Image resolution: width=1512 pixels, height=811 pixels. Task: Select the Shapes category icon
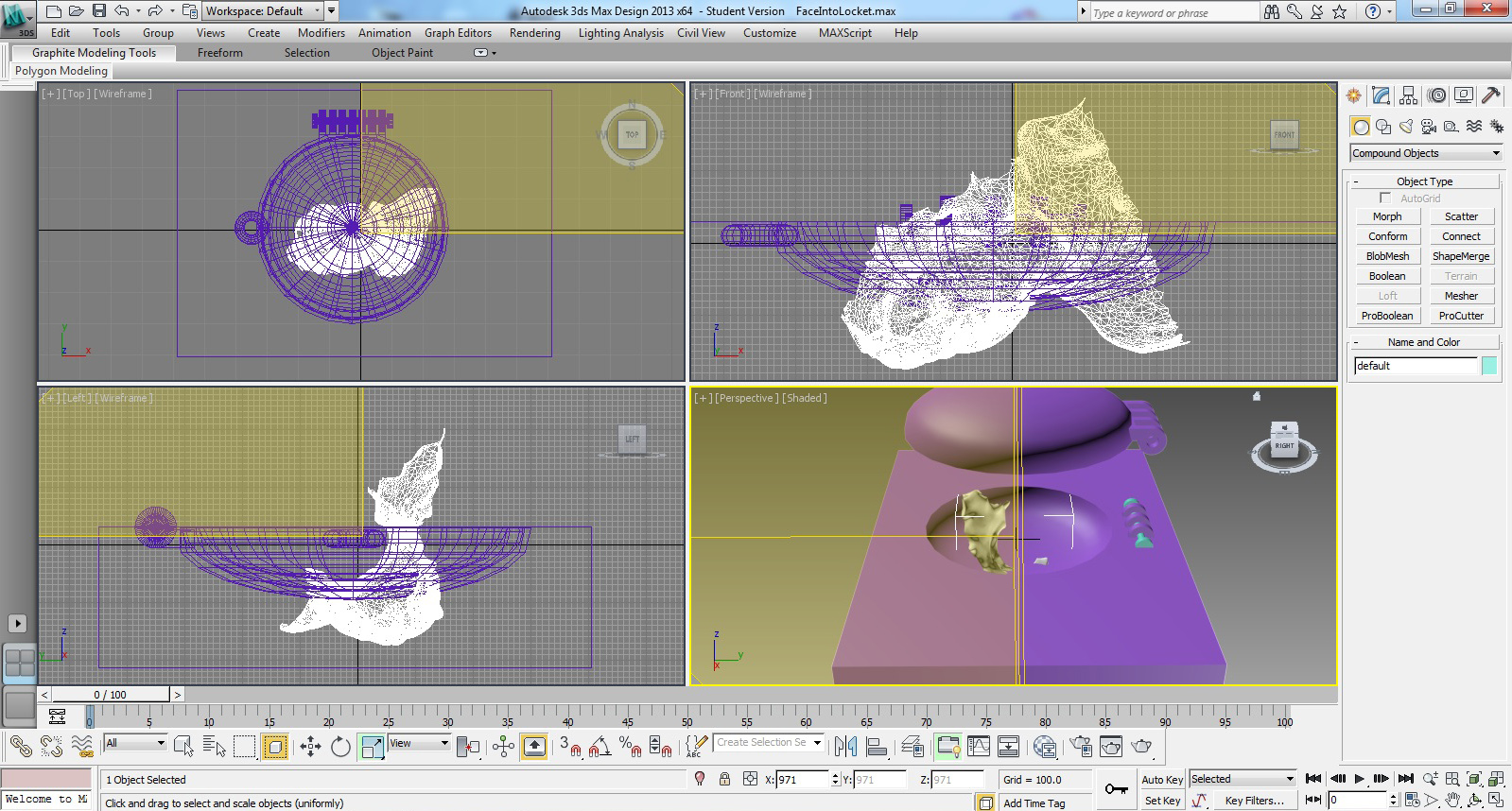point(1383,127)
